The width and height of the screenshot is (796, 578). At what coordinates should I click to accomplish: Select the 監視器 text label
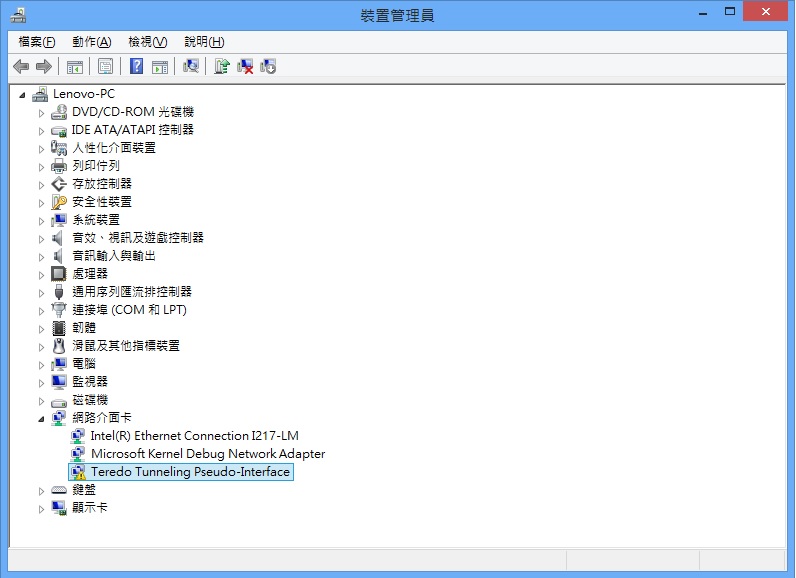90,382
